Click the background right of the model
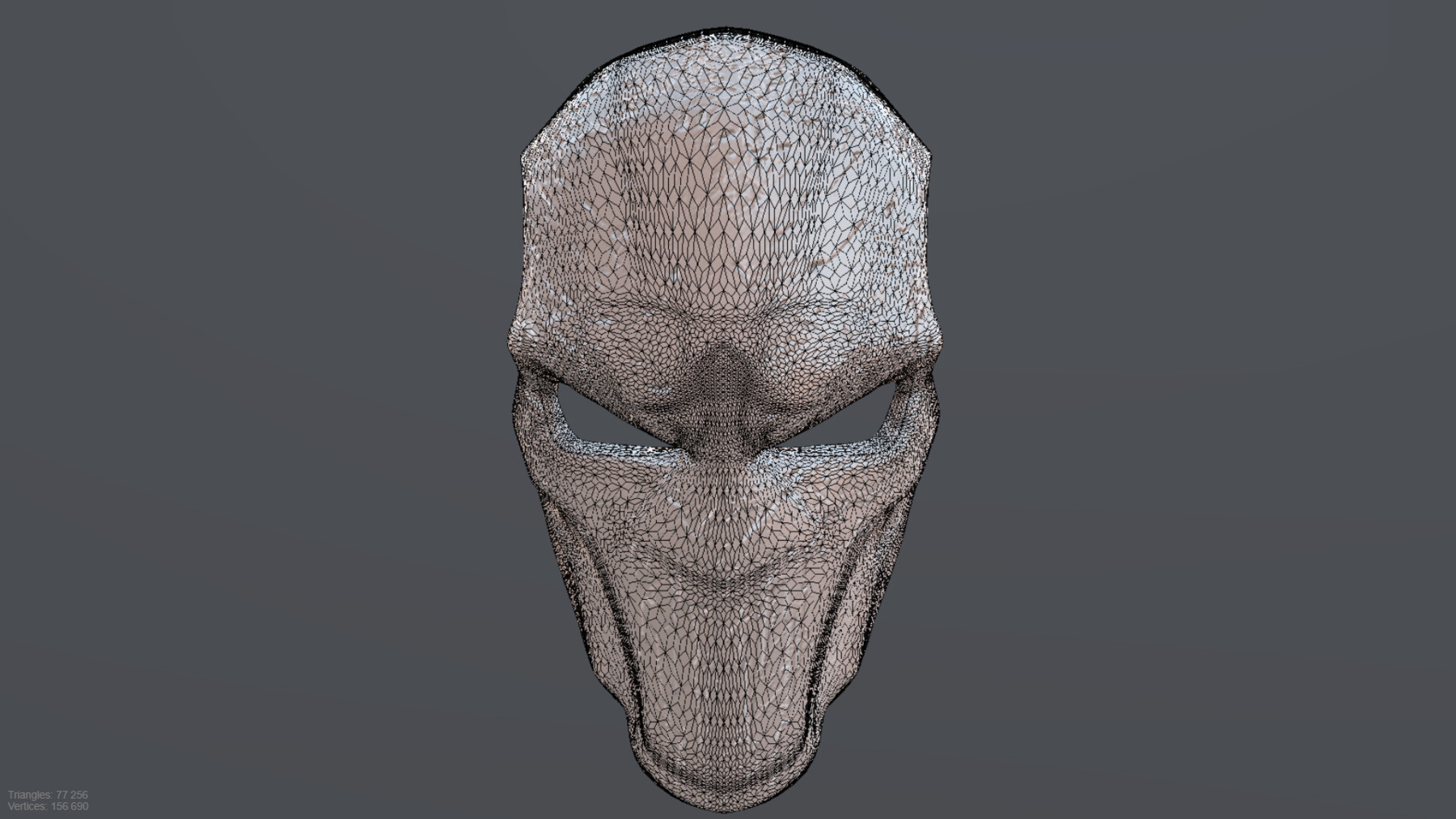 point(1213,404)
